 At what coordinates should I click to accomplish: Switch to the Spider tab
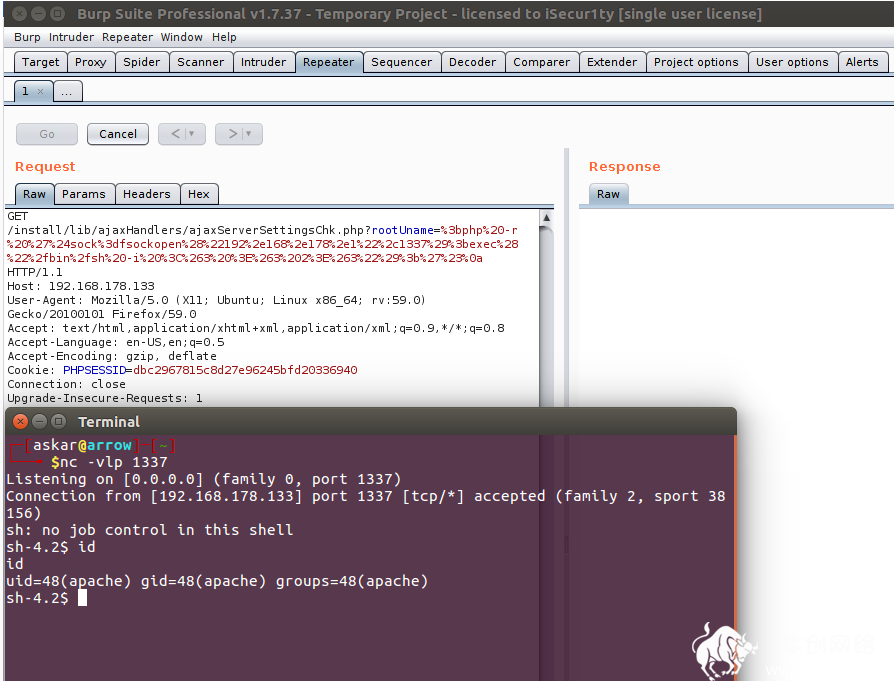tap(141, 62)
